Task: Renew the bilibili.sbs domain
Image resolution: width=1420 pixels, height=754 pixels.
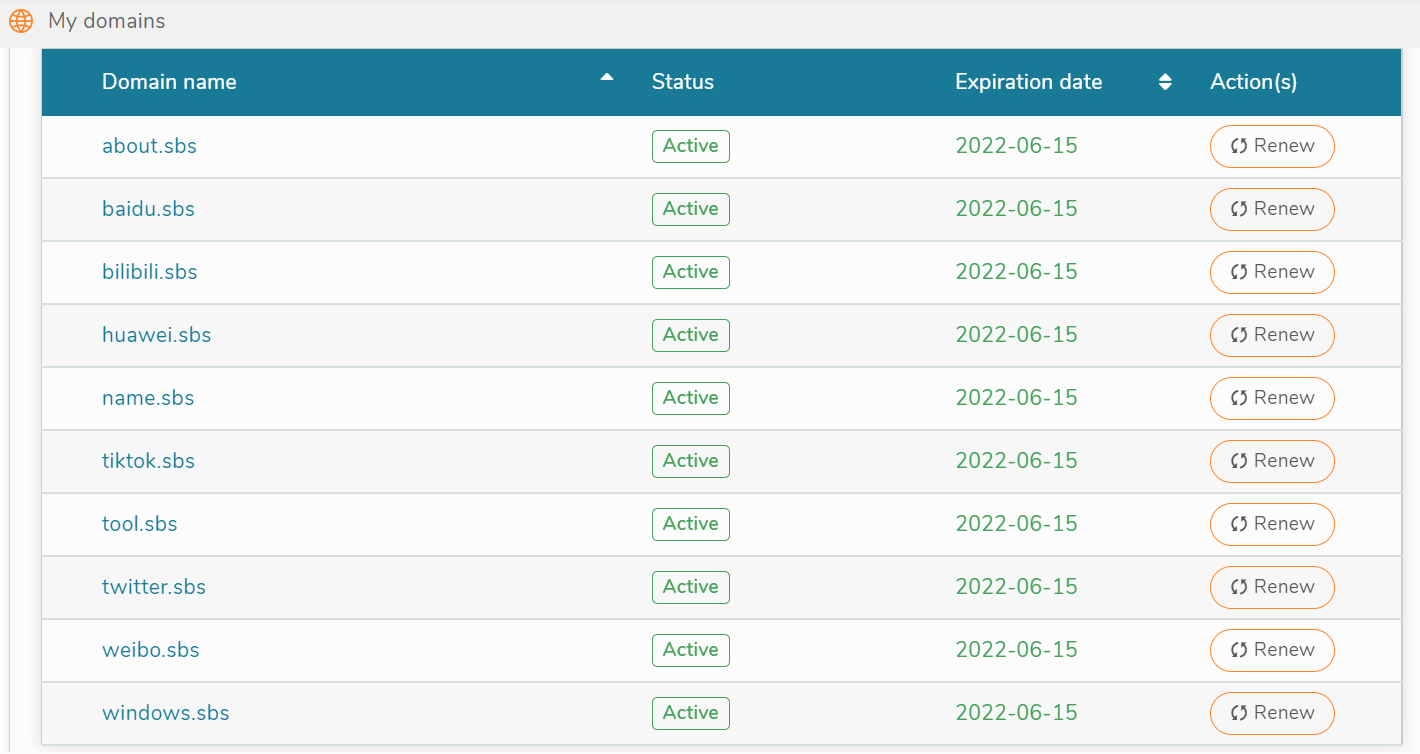Action: [x=1272, y=272]
